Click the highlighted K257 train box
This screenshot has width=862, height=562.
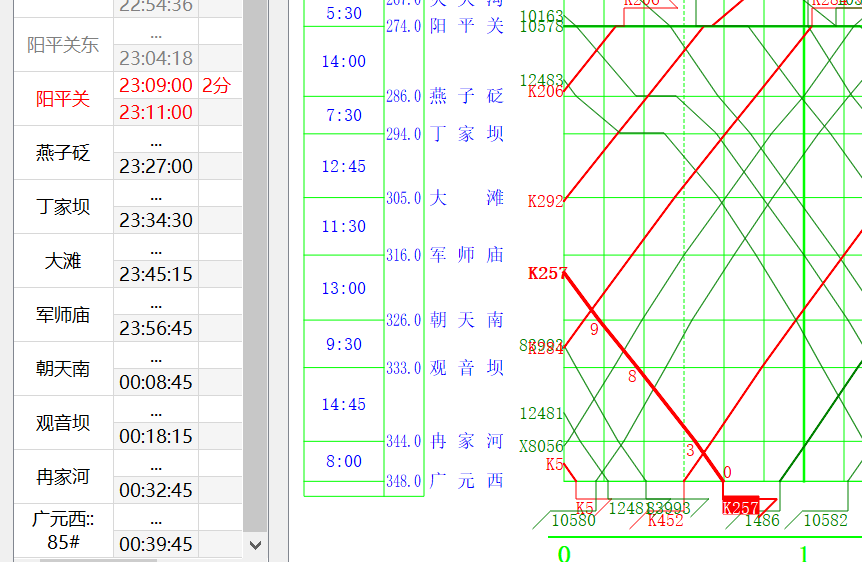point(740,506)
